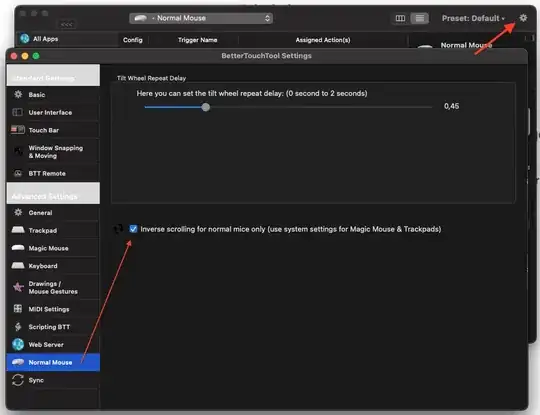The height and width of the screenshot is (415, 540).
Task: Click the Magic Mouse icon
Action: tap(18, 248)
